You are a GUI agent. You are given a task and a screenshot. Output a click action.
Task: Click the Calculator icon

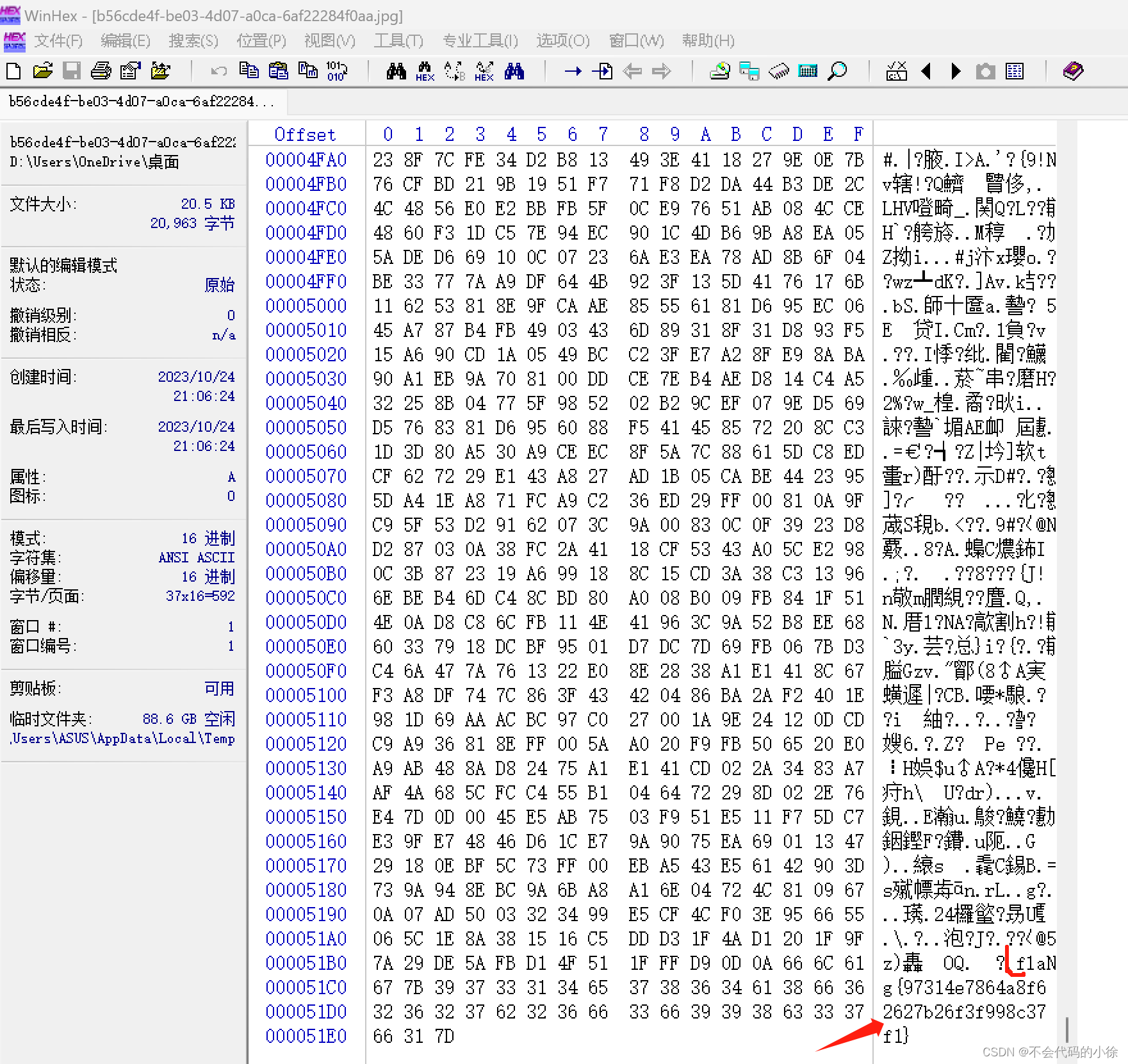[808, 70]
